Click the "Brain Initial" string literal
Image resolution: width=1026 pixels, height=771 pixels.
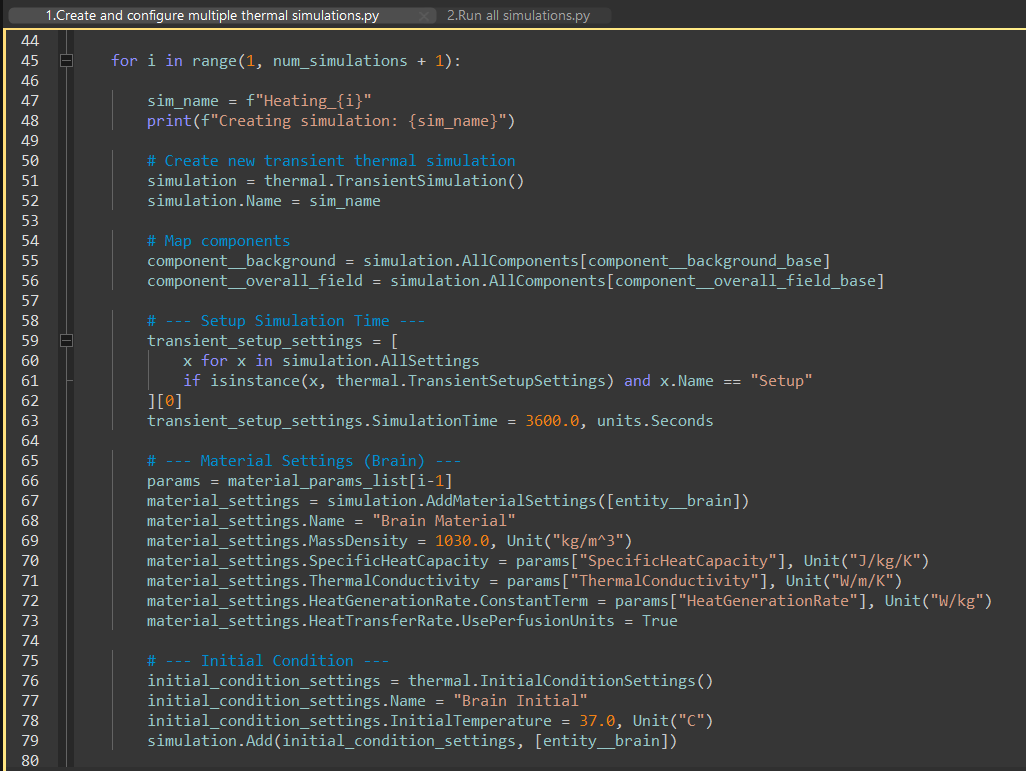click(x=520, y=701)
